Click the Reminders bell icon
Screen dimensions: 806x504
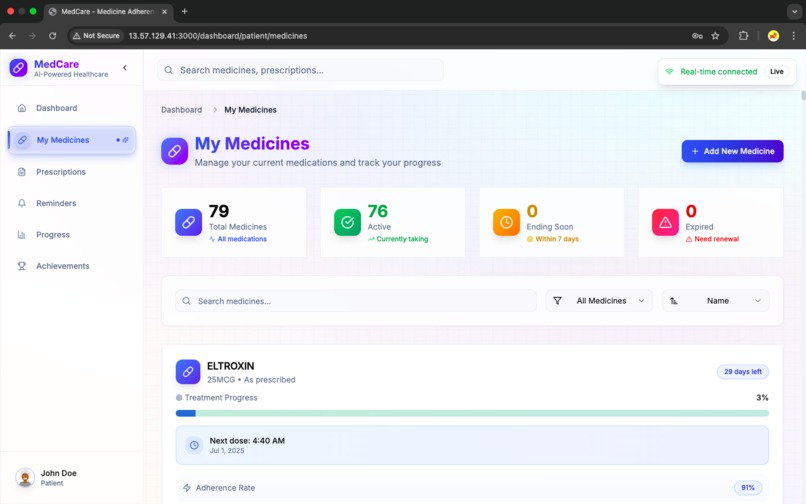coord(22,203)
